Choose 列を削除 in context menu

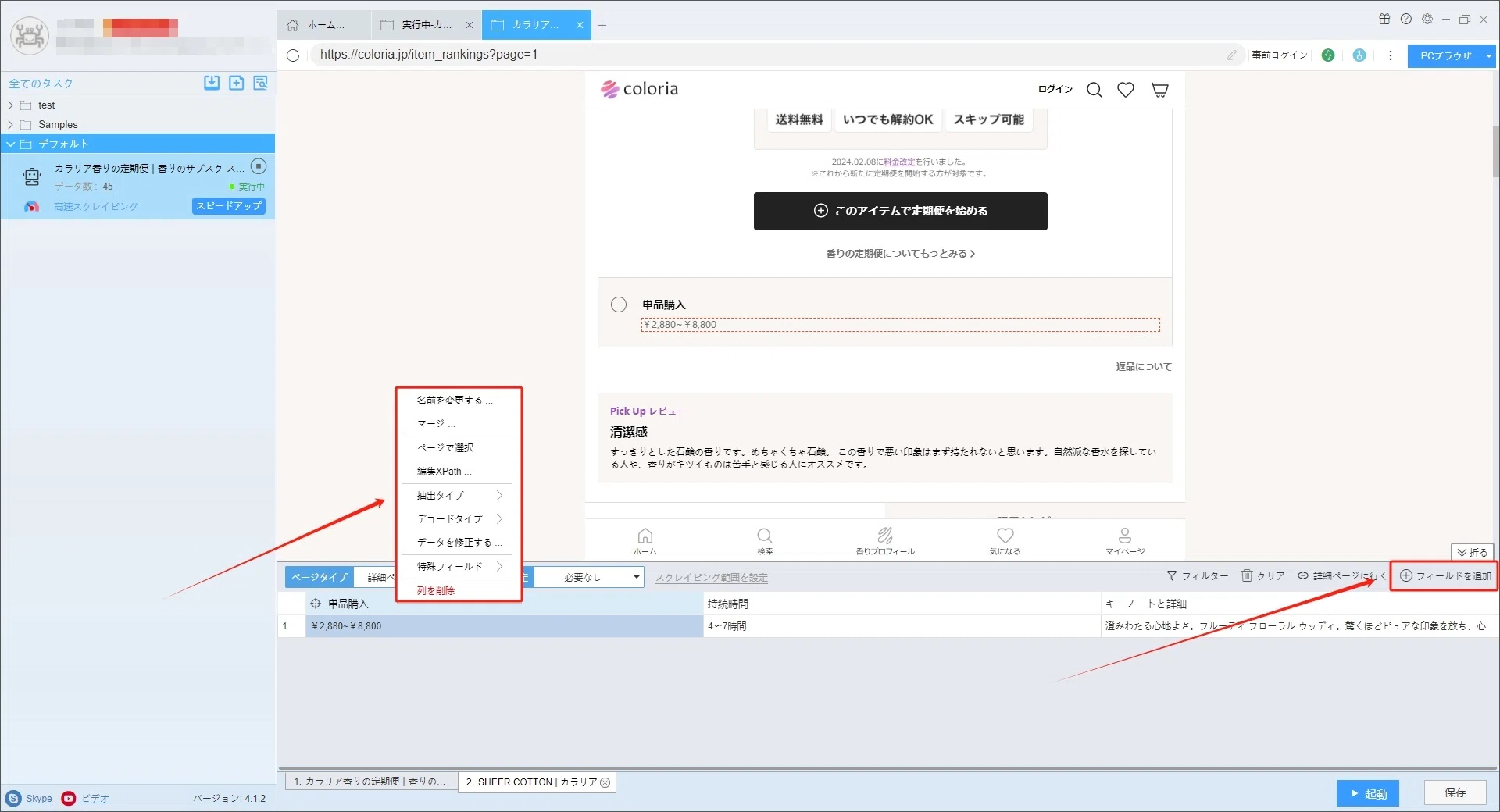coord(436,590)
